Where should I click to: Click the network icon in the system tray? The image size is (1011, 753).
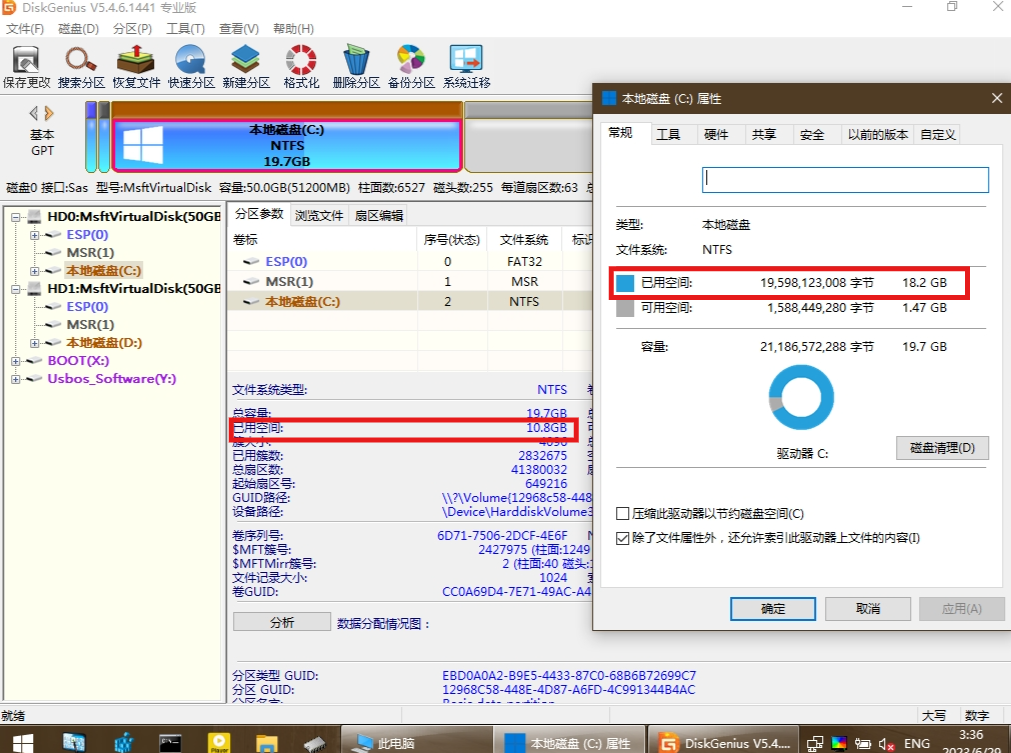(x=815, y=744)
